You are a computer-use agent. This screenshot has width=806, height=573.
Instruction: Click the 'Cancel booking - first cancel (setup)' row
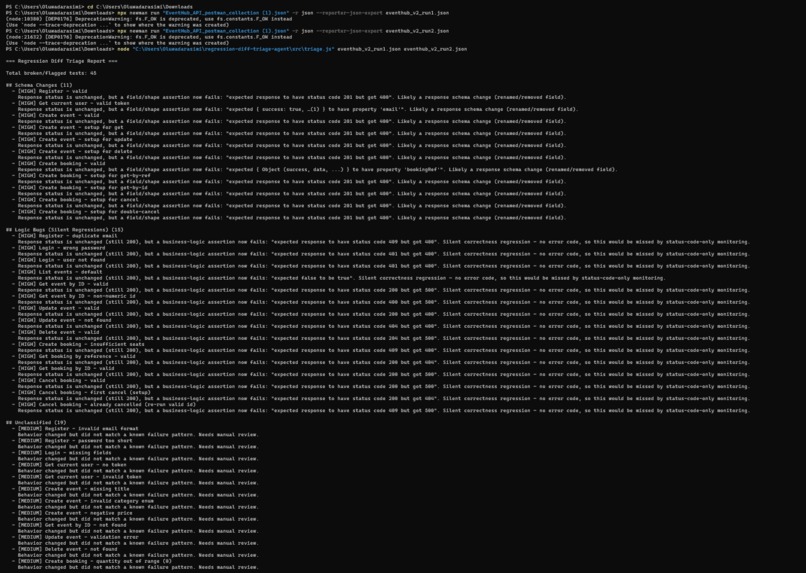(x=82, y=393)
